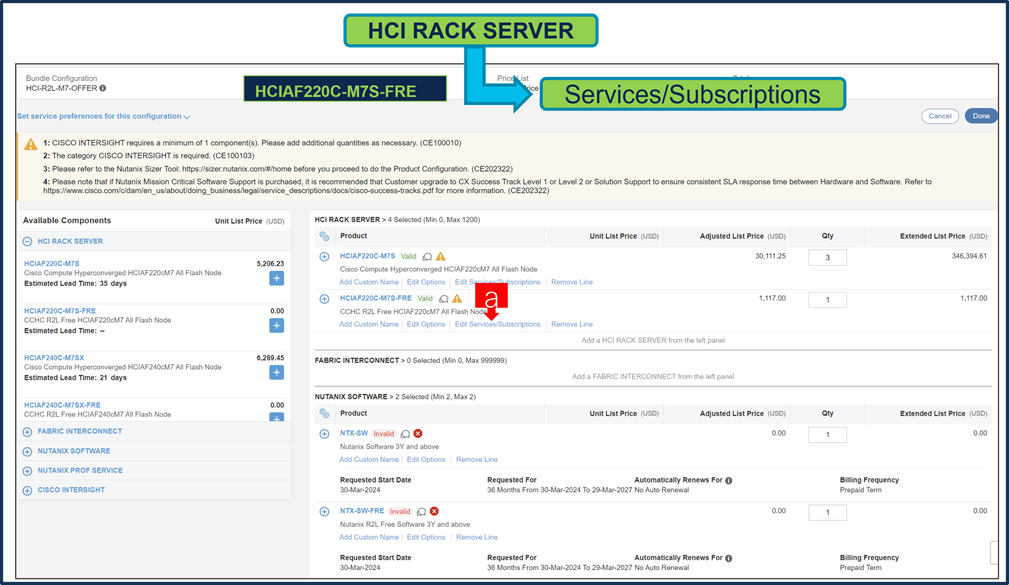Viewport: 1009px width, 585px height.
Task: Click Add Custom Name for NTX-SW-FRE
Action: point(369,537)
